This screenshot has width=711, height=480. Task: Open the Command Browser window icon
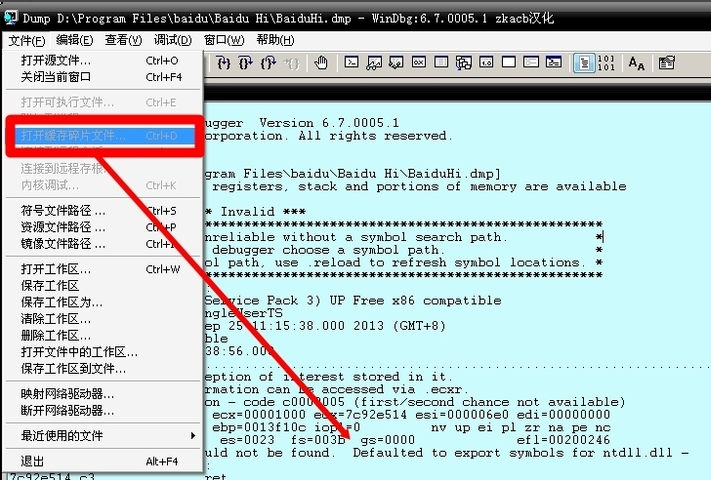coord(554,62)
